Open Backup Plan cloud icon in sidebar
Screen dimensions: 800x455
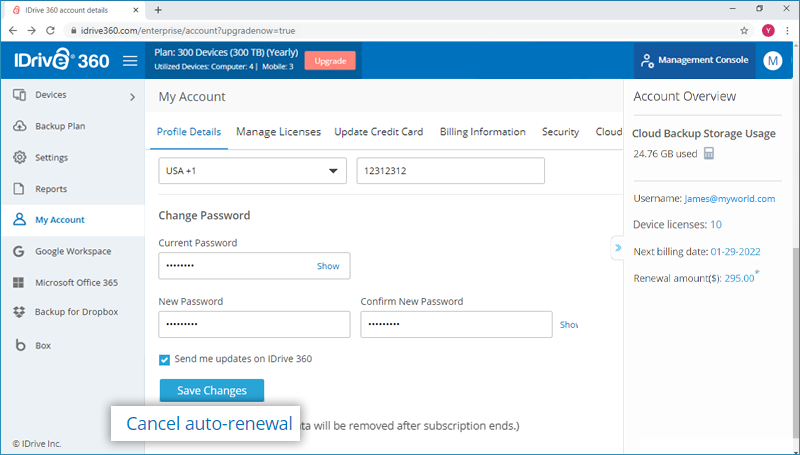click(19, 127)
